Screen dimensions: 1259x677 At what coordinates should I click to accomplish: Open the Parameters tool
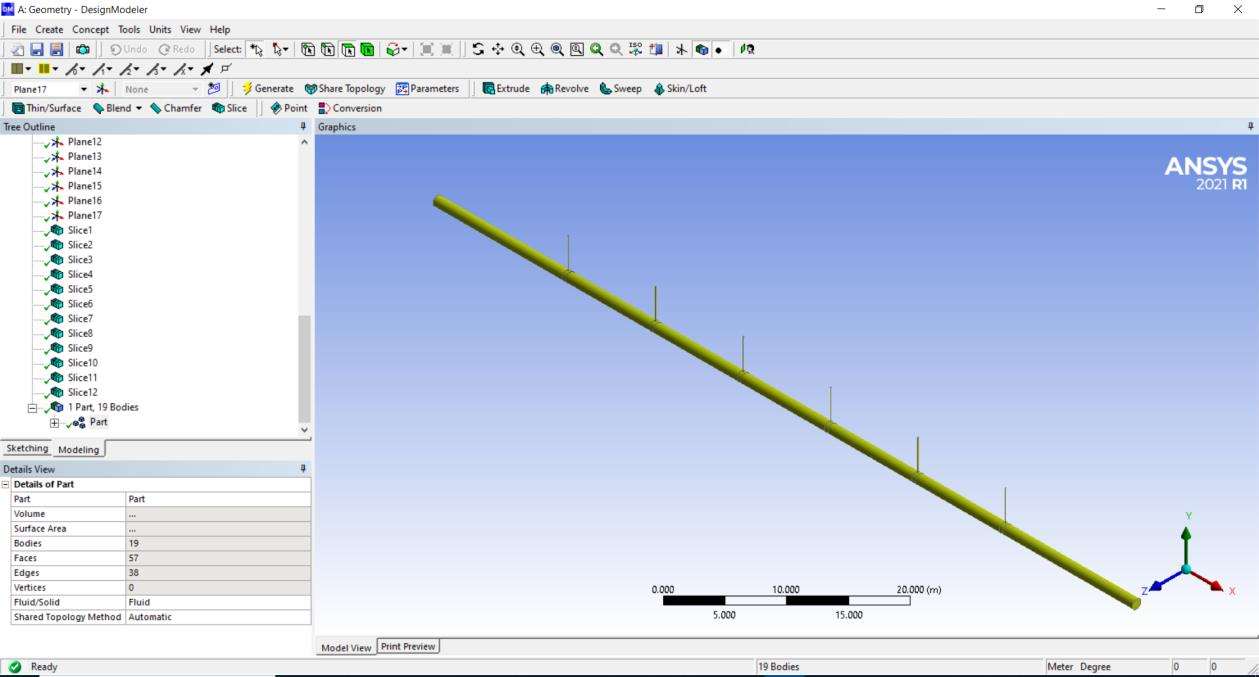pyautogui.click(x=427, y=89)
